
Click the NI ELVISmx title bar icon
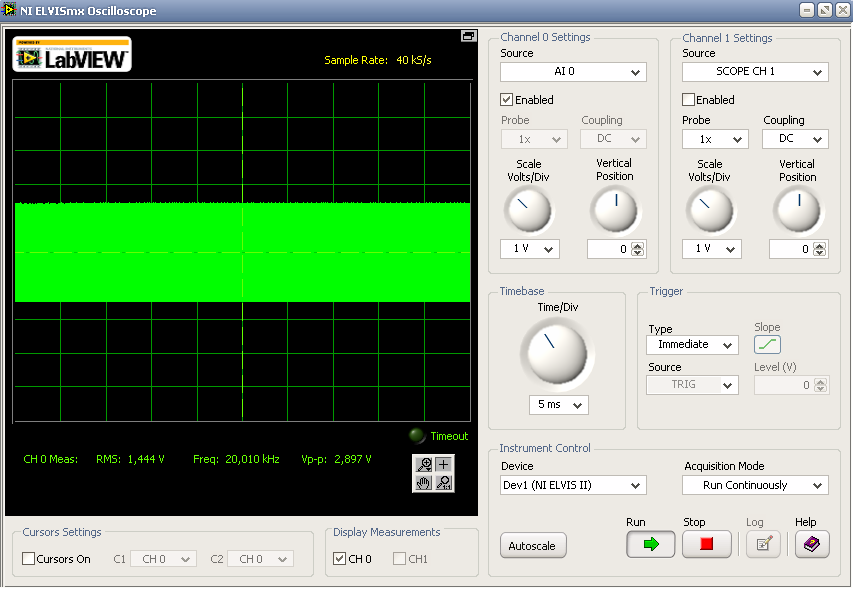pyautogui.click(x=9, y=10)
